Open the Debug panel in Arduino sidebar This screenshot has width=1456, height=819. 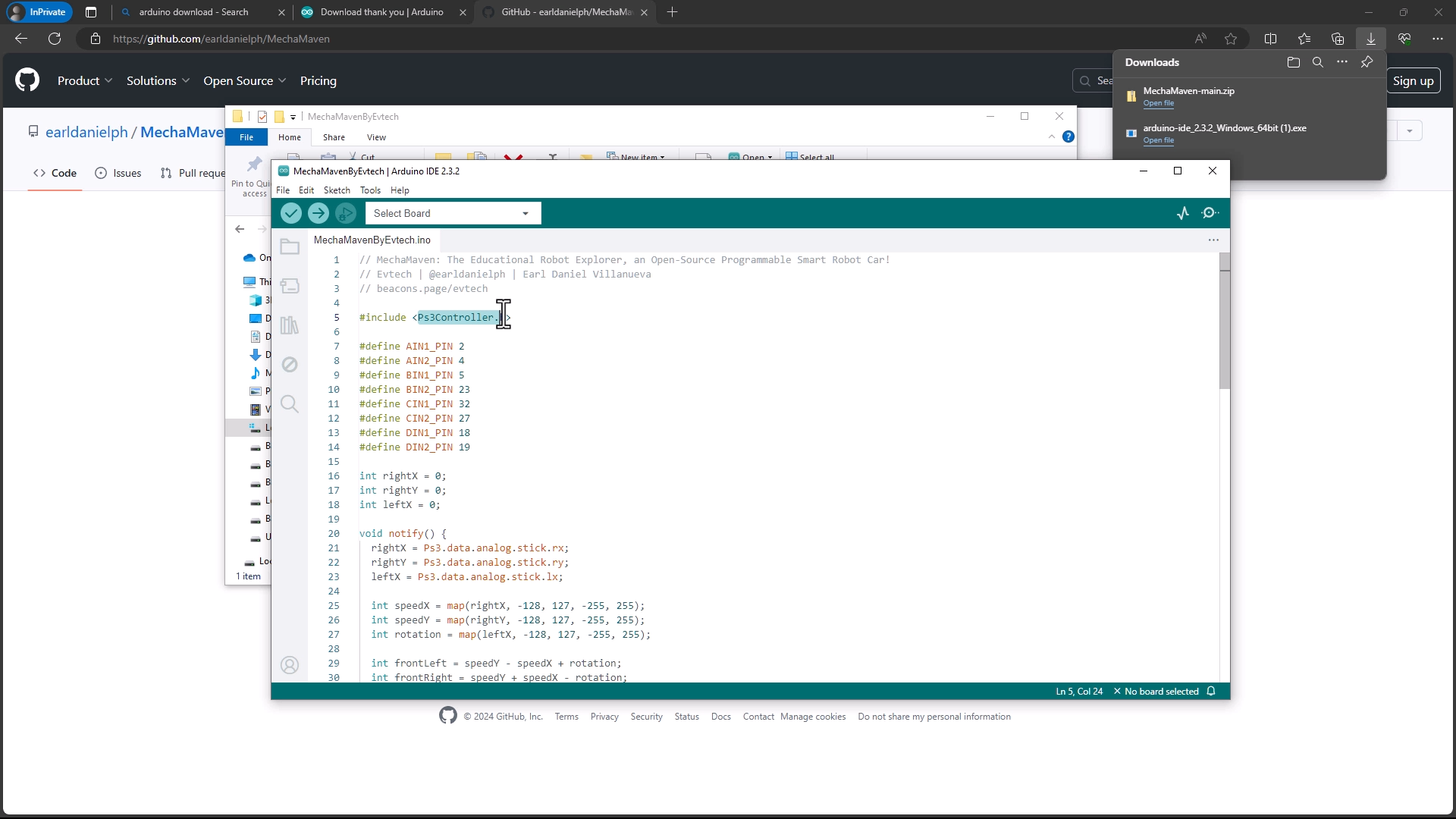[x=290, y=365]
